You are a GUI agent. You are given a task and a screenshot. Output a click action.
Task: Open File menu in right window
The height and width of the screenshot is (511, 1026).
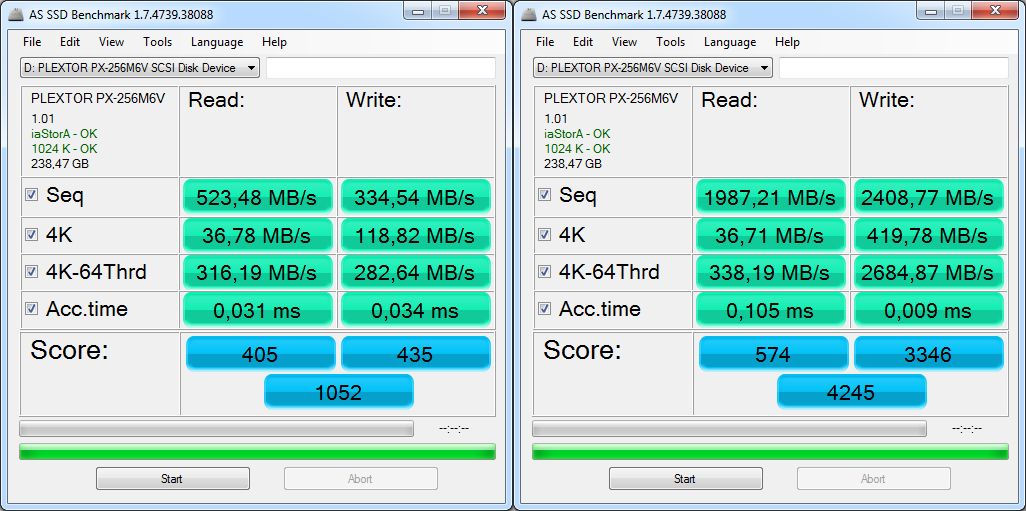[545, 42]
